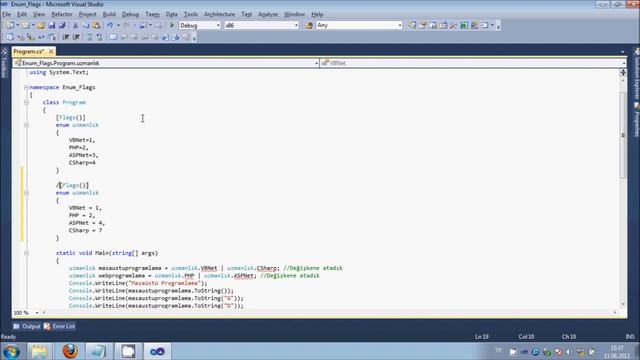Click the New Project toolbar icon

10,25
